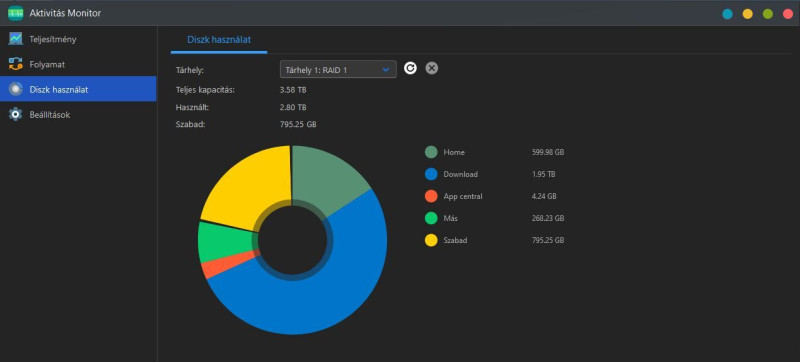Click the App central red swatch

[x=431, y=196]
